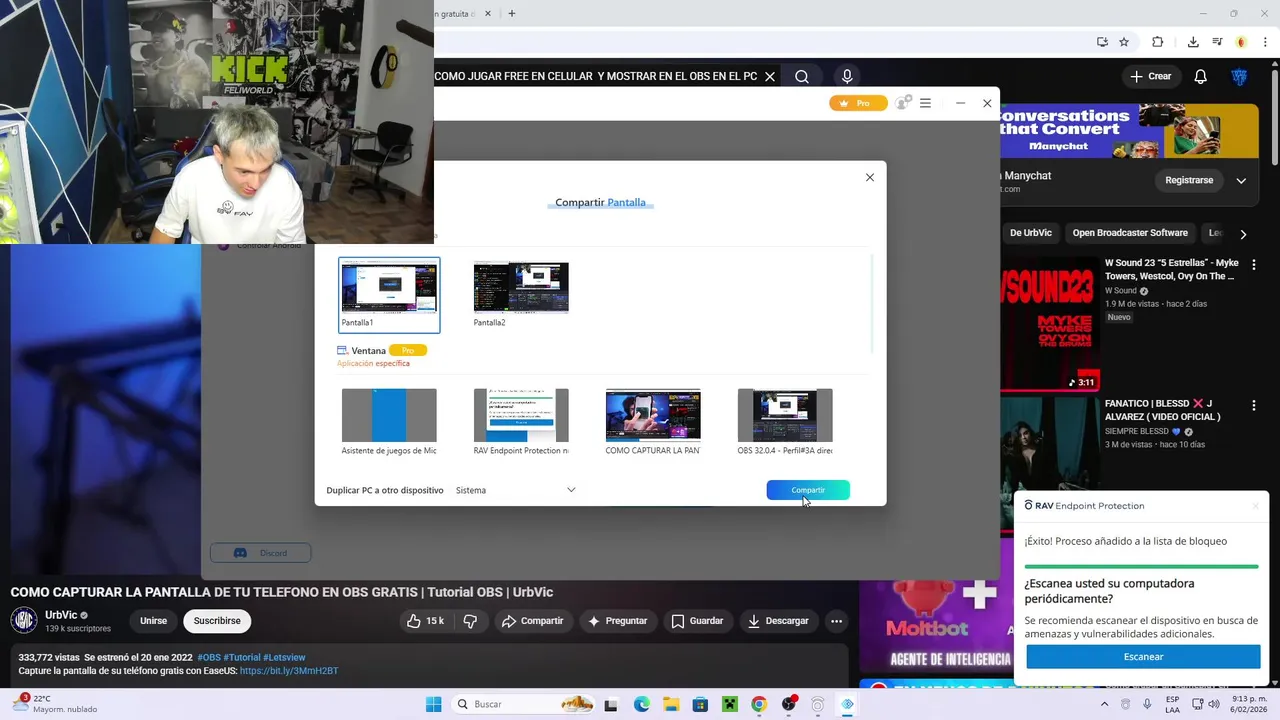Open options for FANATICO BLESSD video
Screen dimensions: 1280x720
coord(1254,405)
